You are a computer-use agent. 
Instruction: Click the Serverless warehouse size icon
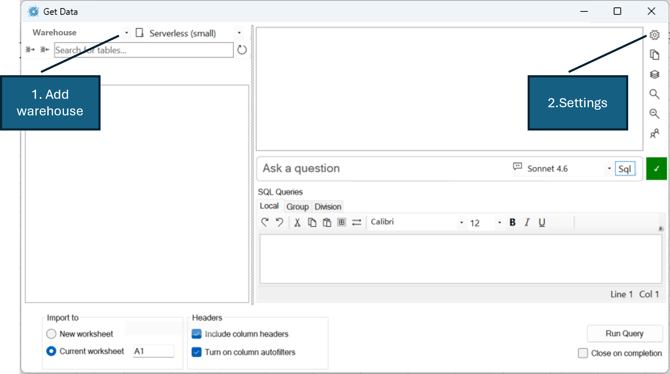[x=139, y=33]
